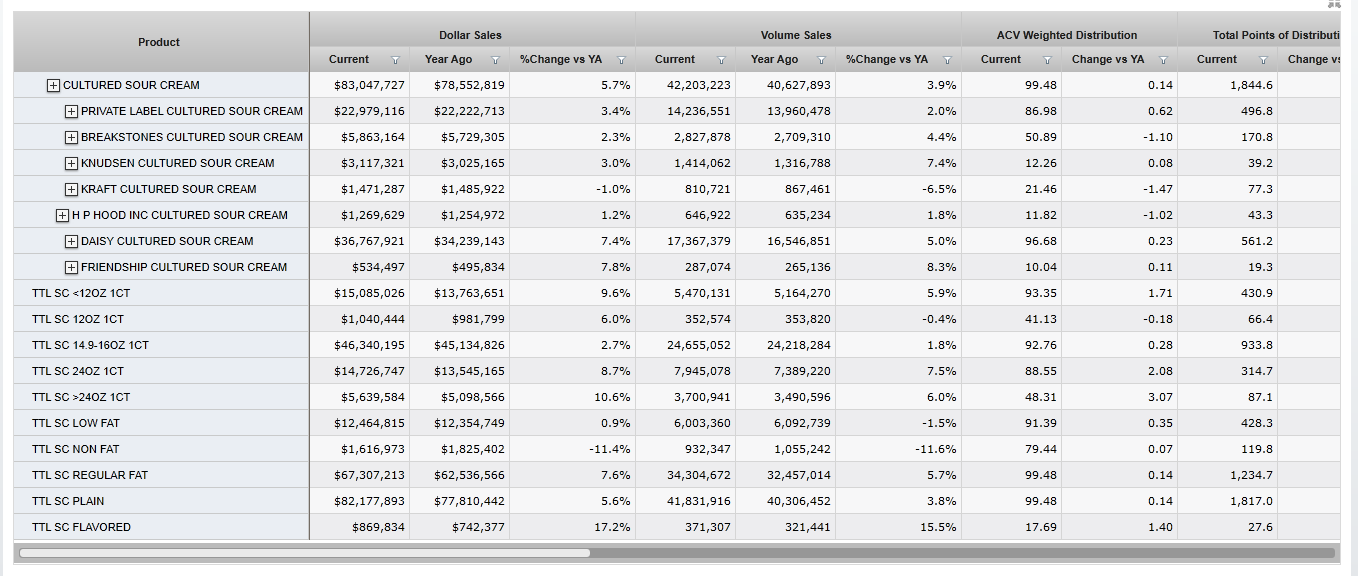Expand the CULTURED SOUR CREAM row

pos(54,85)
